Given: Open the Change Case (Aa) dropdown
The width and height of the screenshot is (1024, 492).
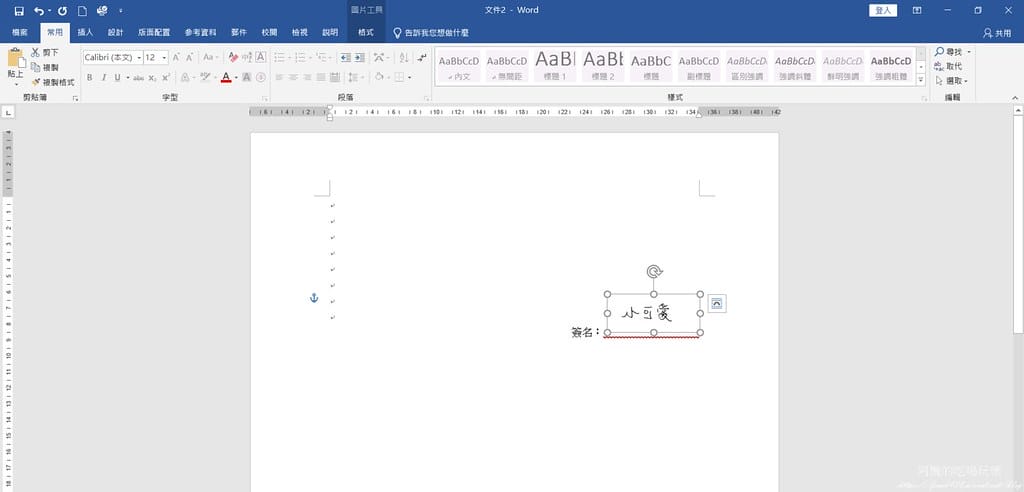Looking at the screenshot, I should (x=210, y=57).
